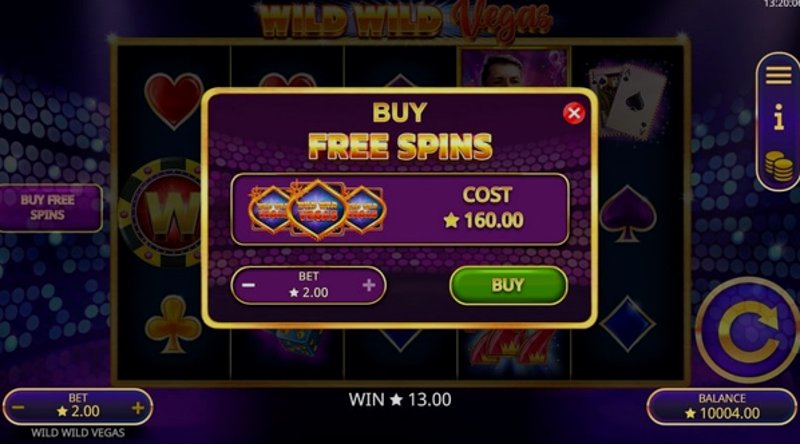The height and width of the screenshot is (444, 800).
Task: Click the red heart symbol
Action: click(174, 100)
